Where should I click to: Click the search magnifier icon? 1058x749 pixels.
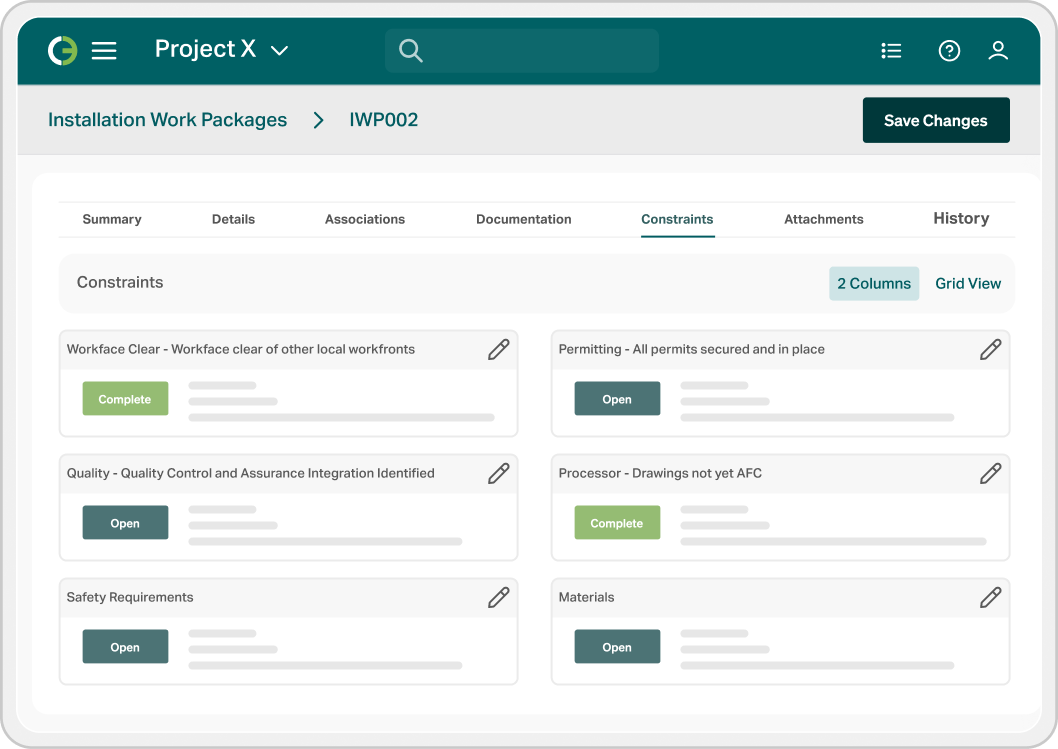click(411, 50)
